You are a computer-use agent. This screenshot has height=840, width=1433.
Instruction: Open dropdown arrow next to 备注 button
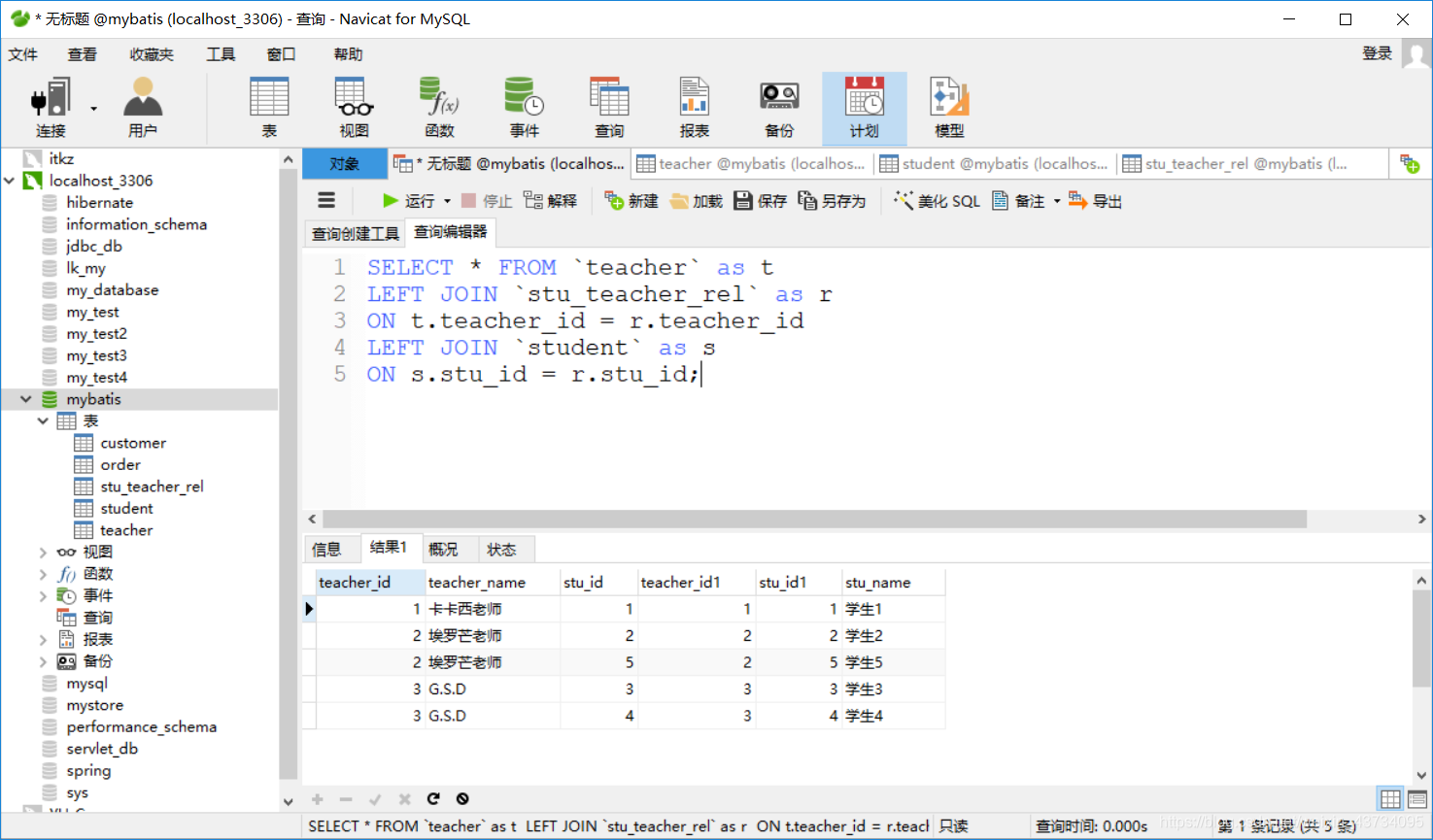click(1057, 201)
